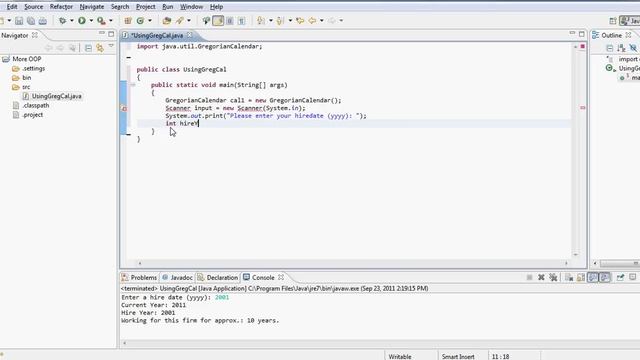Image resolution: width=640 pixels, height=360 pixels.
Task: Open UsingGregCal.java in the Navigator tree
Action: point(52,96)
